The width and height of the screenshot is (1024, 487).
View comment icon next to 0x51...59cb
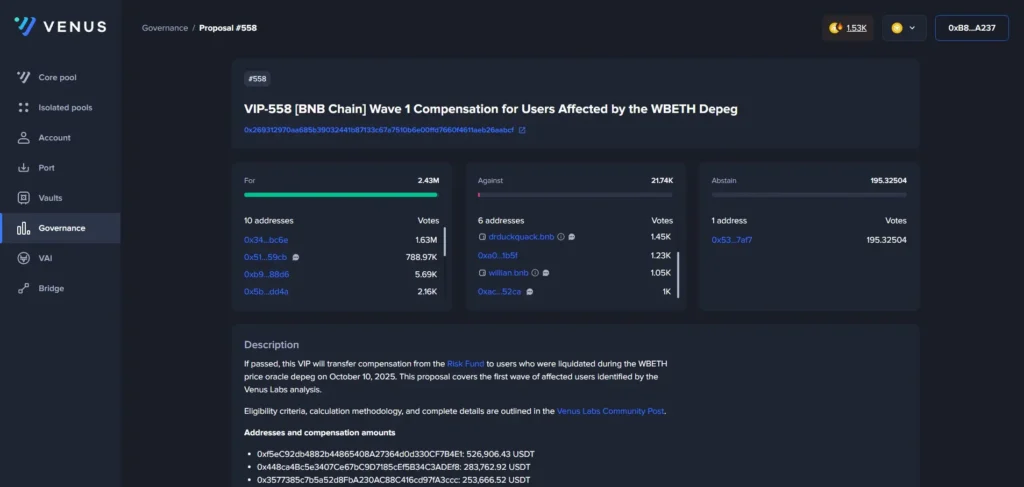[296, 257]
